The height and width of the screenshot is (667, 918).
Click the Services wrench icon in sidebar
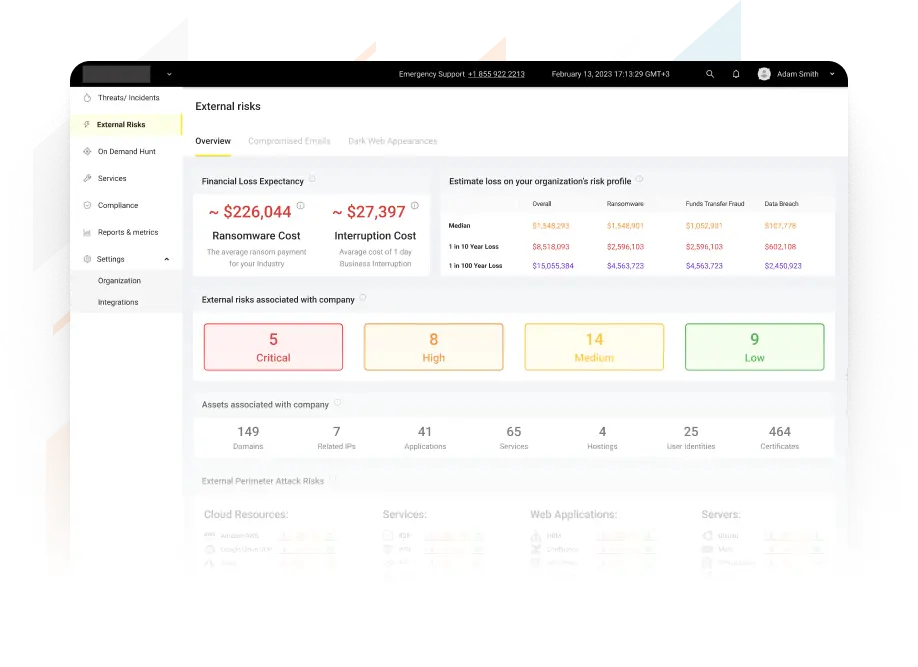pyautogui.click(x=87, y=178)
